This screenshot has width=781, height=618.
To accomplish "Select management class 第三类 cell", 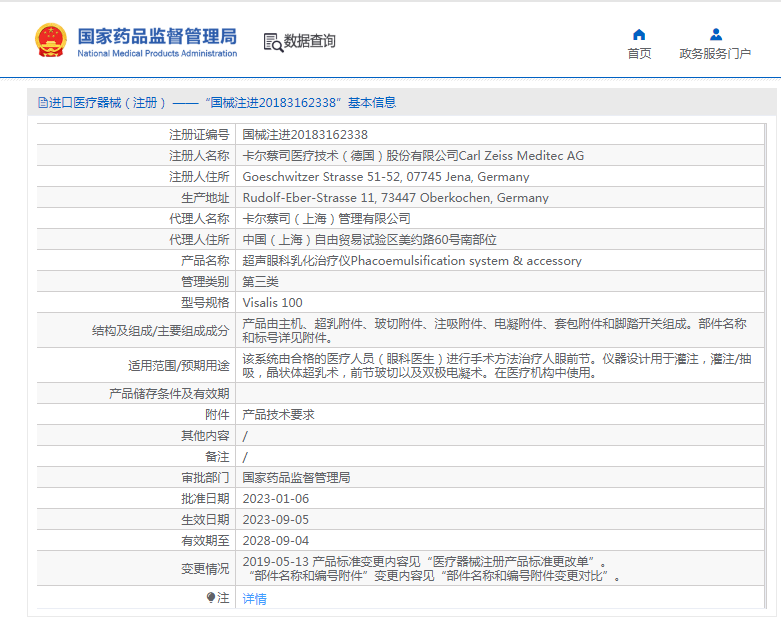I will pos(500,281).
